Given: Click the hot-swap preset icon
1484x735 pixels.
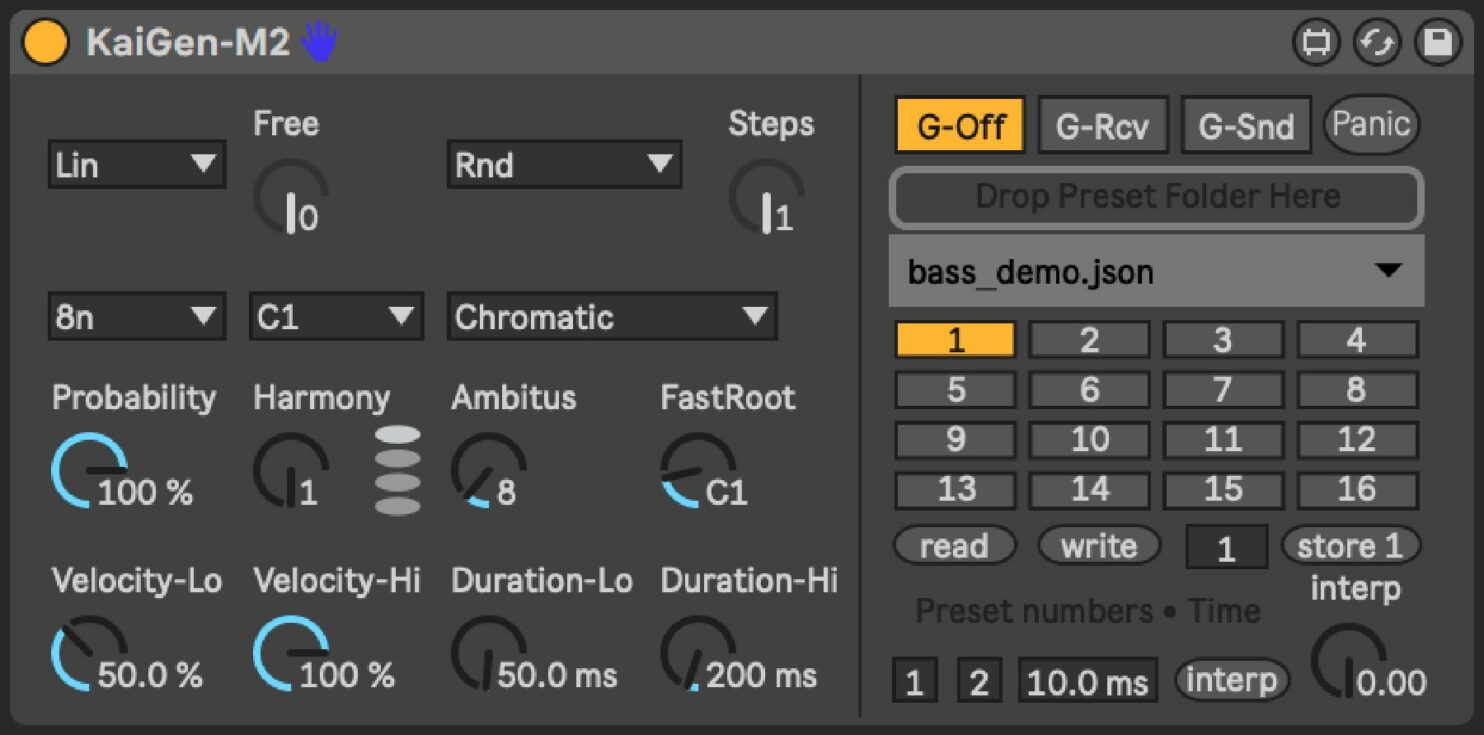Looking at the screenshot, I should [1377, 44].
